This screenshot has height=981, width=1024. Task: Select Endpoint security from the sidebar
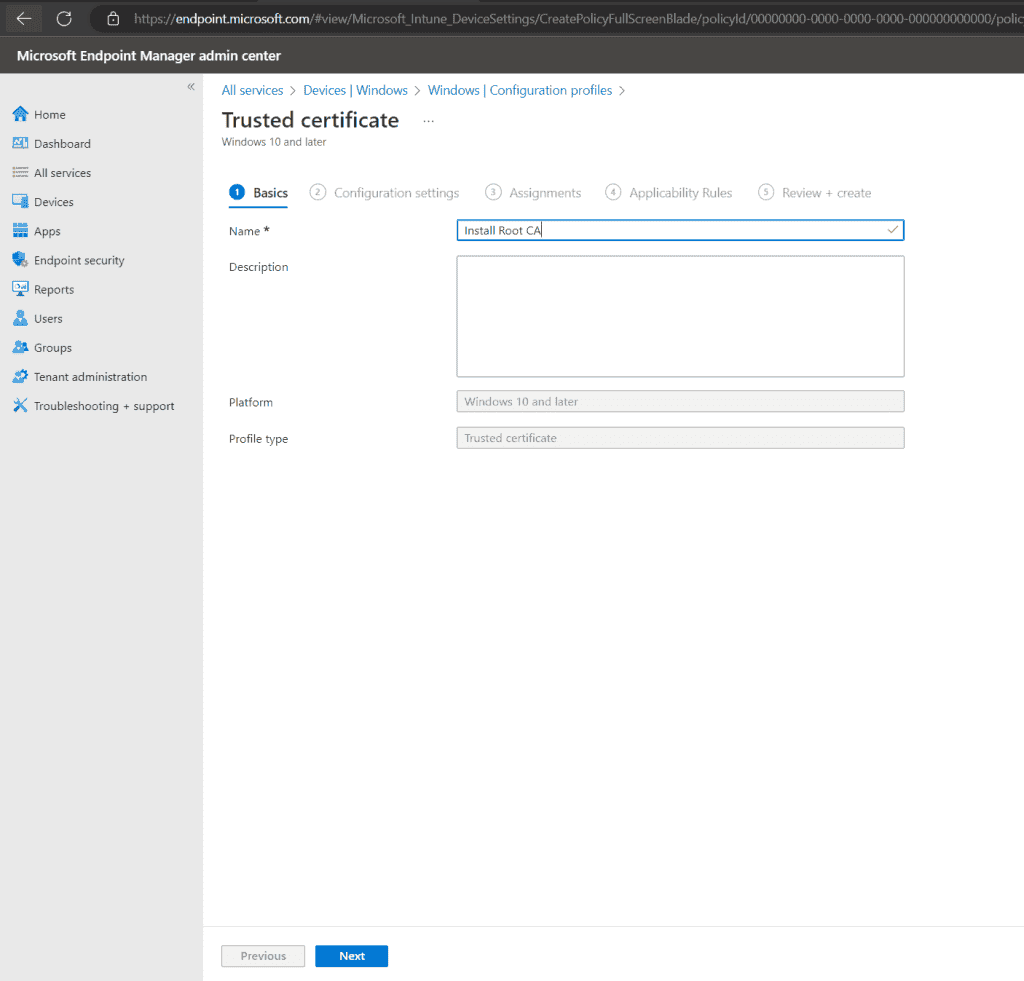pyautogui.click(x=77, y=259)
